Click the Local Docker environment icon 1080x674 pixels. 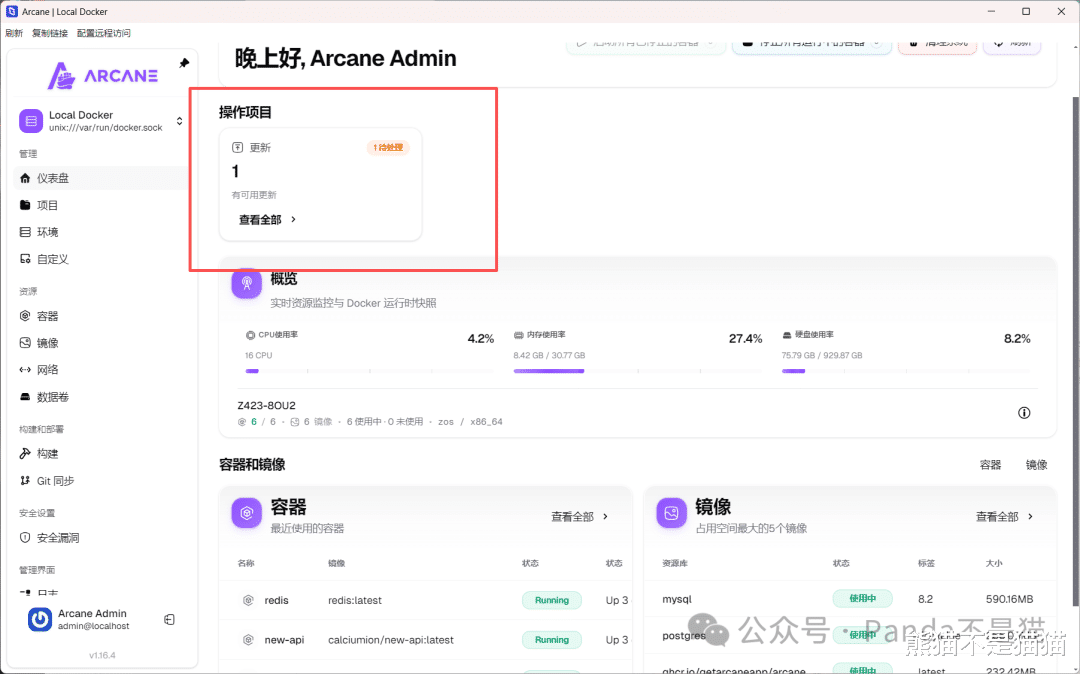(31, 121)
